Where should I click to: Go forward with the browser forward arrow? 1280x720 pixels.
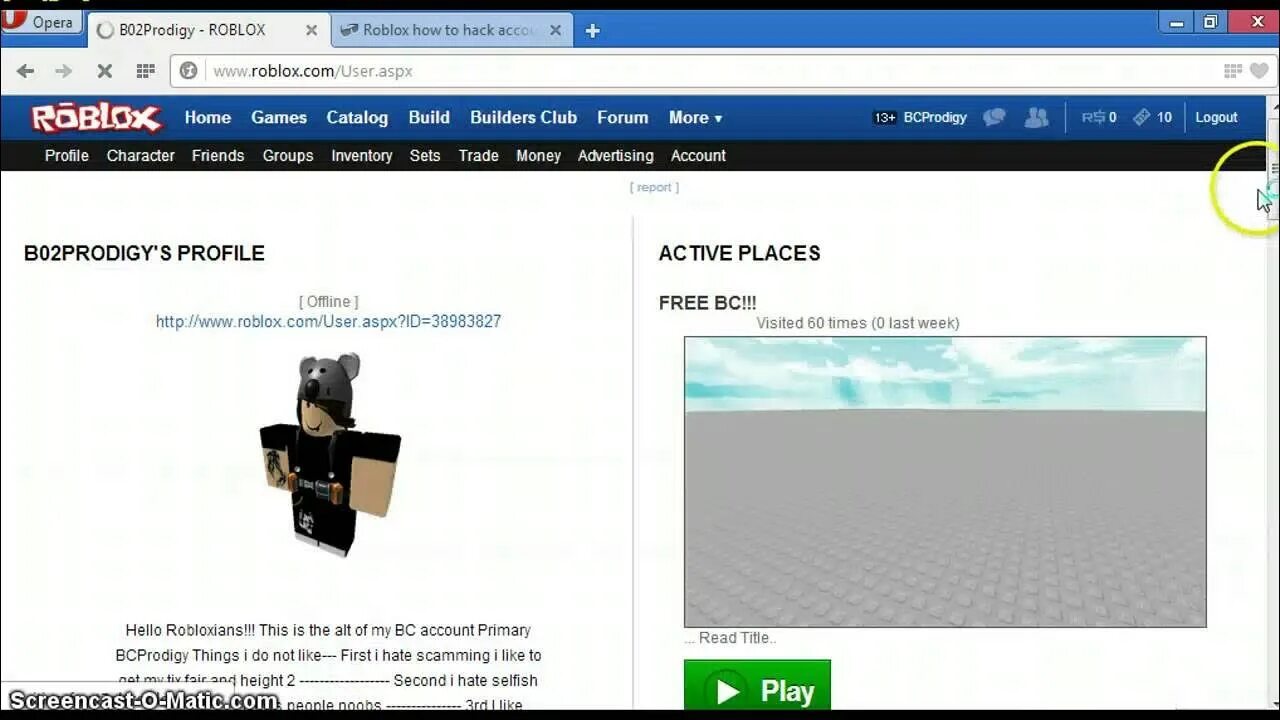pyautogui.click(x=64, y=71)
